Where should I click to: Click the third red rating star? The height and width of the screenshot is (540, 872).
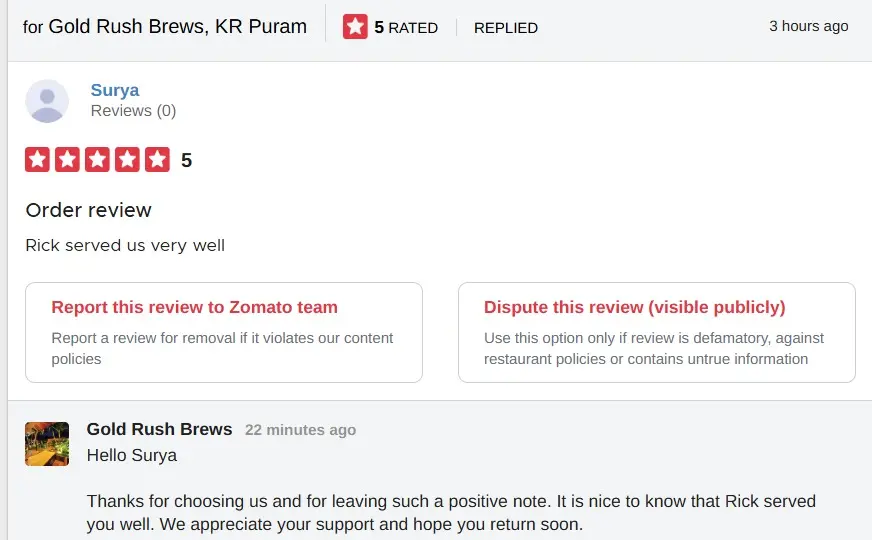tap(97, 160)
